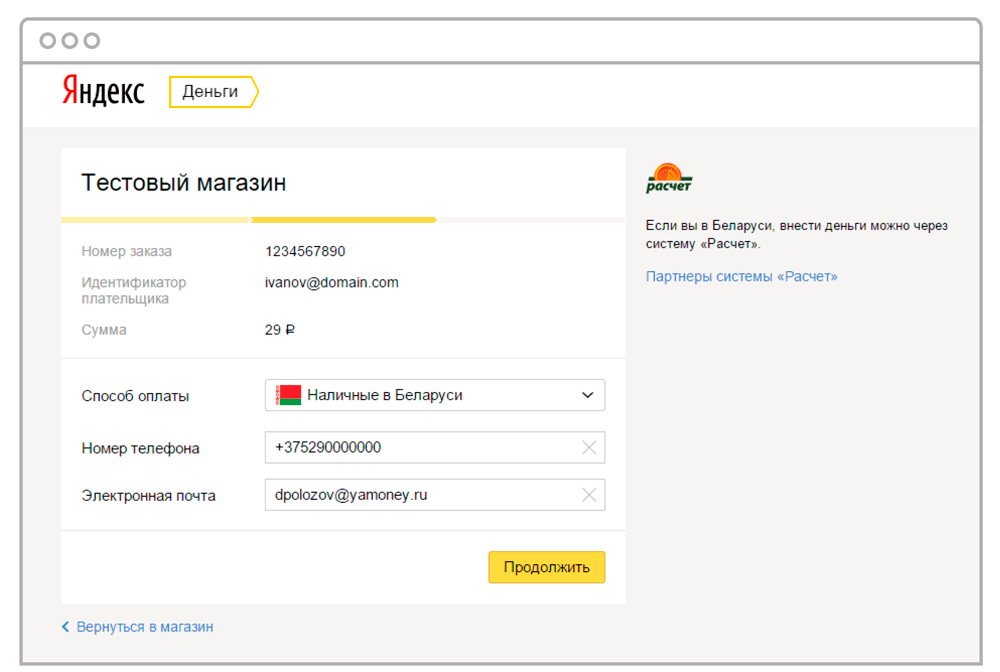Click the order number 1234567890
Screen dimensions: 1000x672
305,251
